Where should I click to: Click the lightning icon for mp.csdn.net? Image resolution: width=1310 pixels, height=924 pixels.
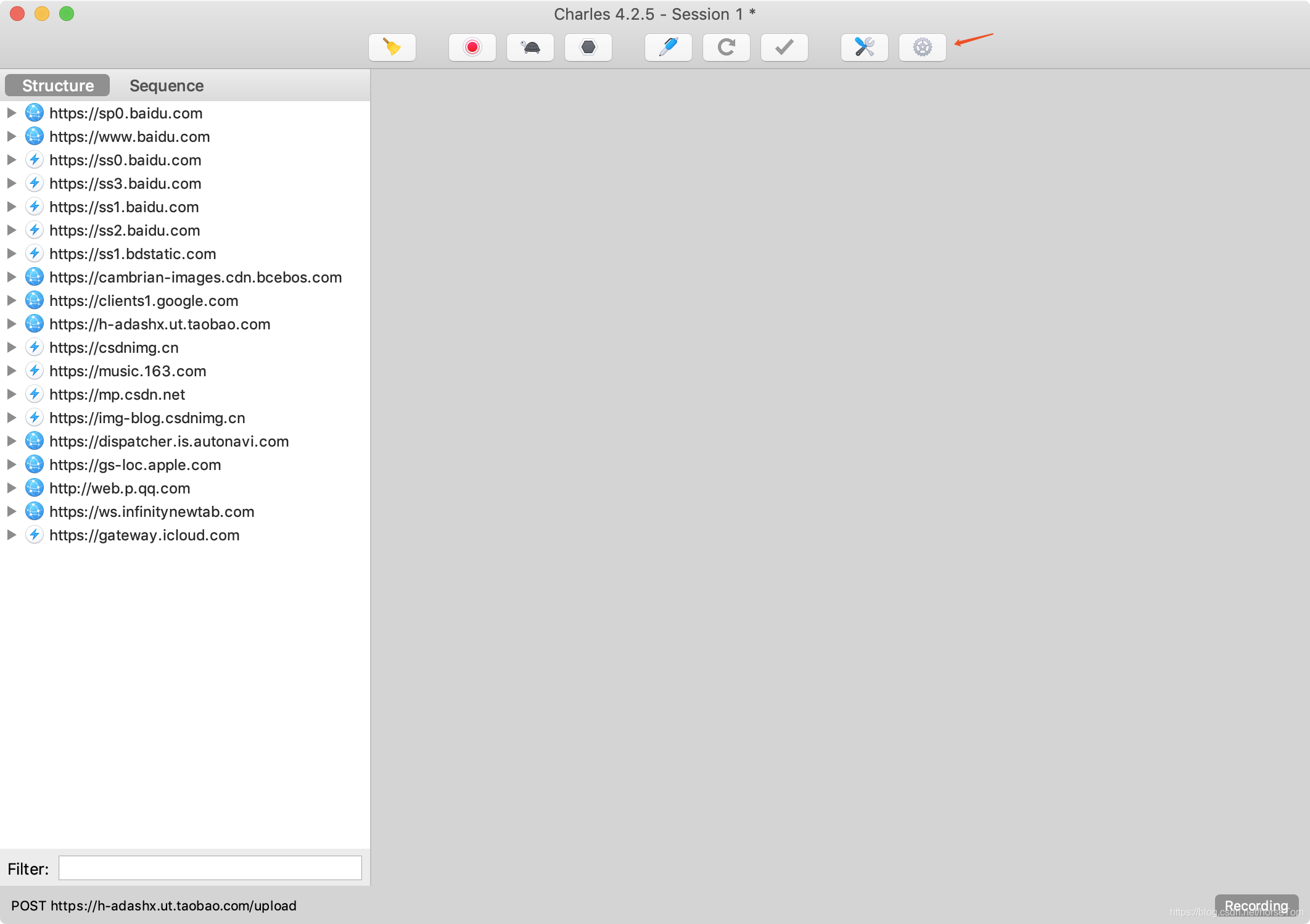point(35,394)
